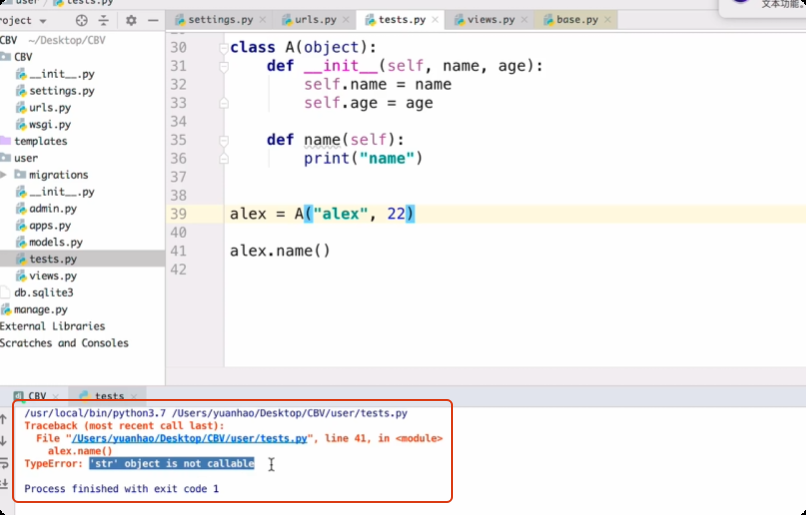The image size is (806, 515).
Task: Close the views.py tab
Action: click(x=524, y=20)
